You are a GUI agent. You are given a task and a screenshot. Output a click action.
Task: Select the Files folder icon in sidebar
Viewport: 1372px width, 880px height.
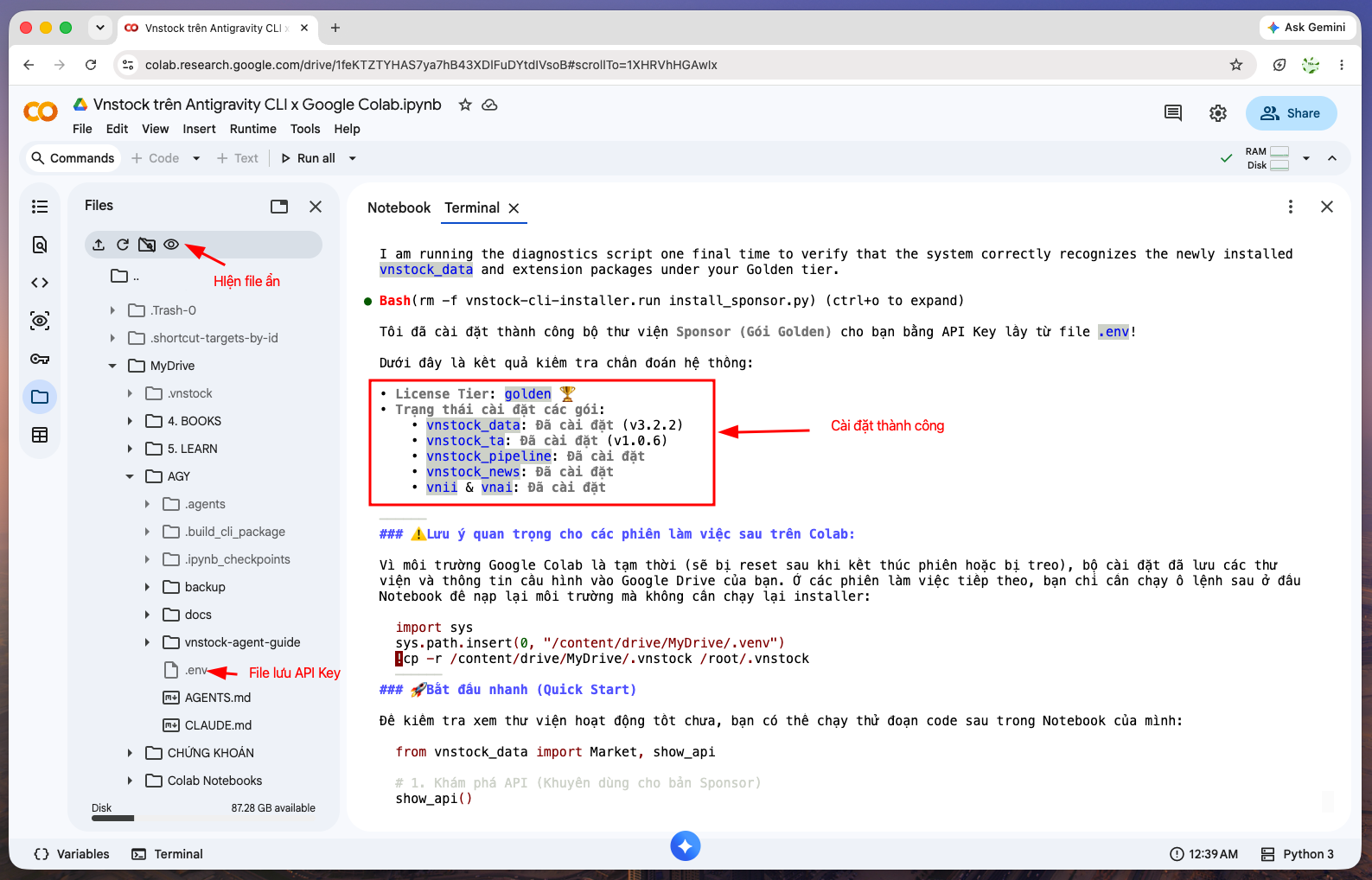[x=40, y=397]
